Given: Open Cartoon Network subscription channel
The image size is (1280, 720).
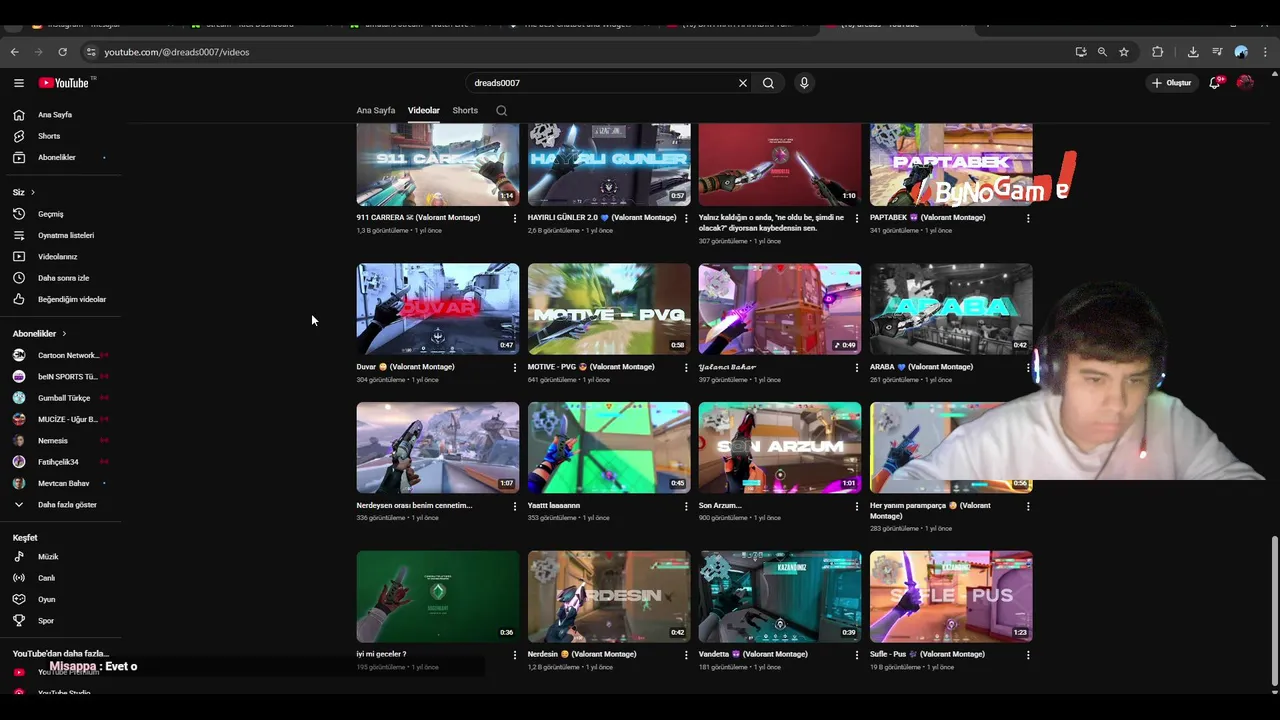Looking at the screenshot, I should pyautogui.click(x=66, y=355).
